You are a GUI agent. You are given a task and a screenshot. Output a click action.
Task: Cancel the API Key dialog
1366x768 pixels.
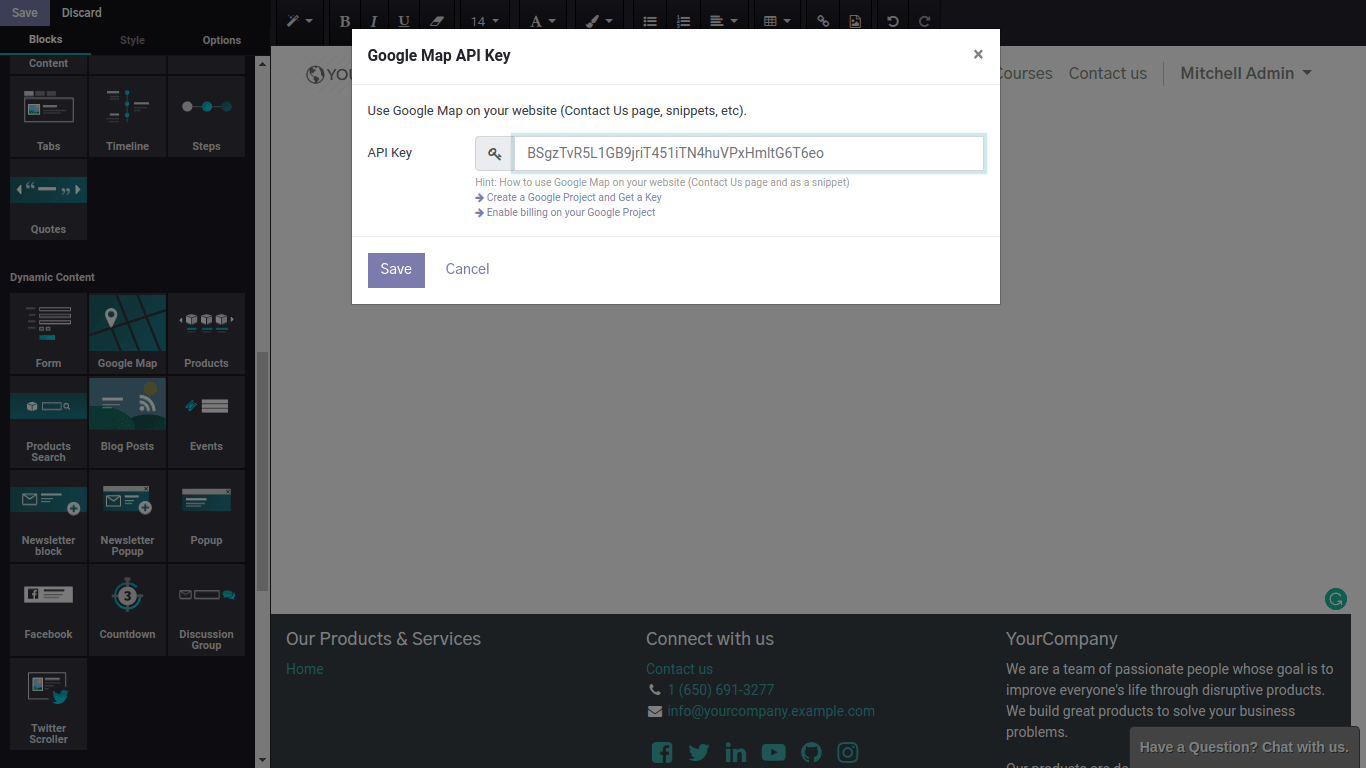click(467, 269)
